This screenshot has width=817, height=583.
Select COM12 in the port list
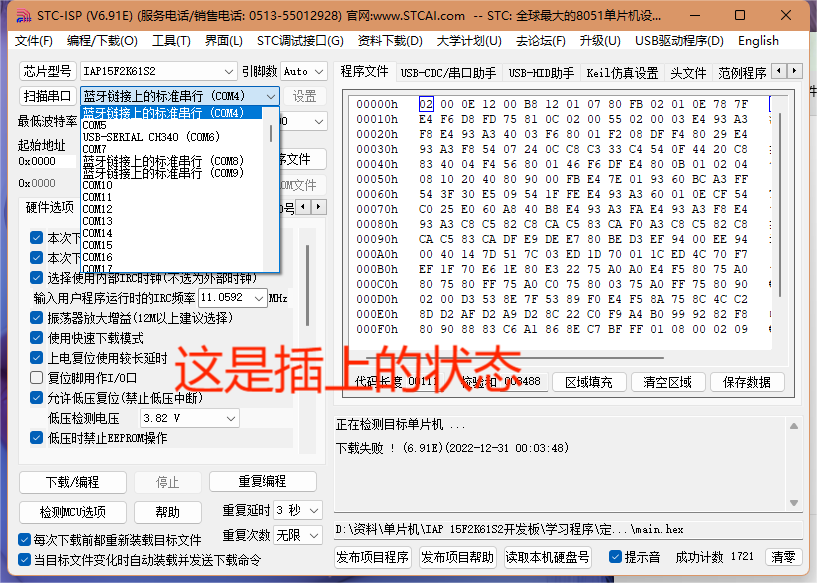[172, 209]
